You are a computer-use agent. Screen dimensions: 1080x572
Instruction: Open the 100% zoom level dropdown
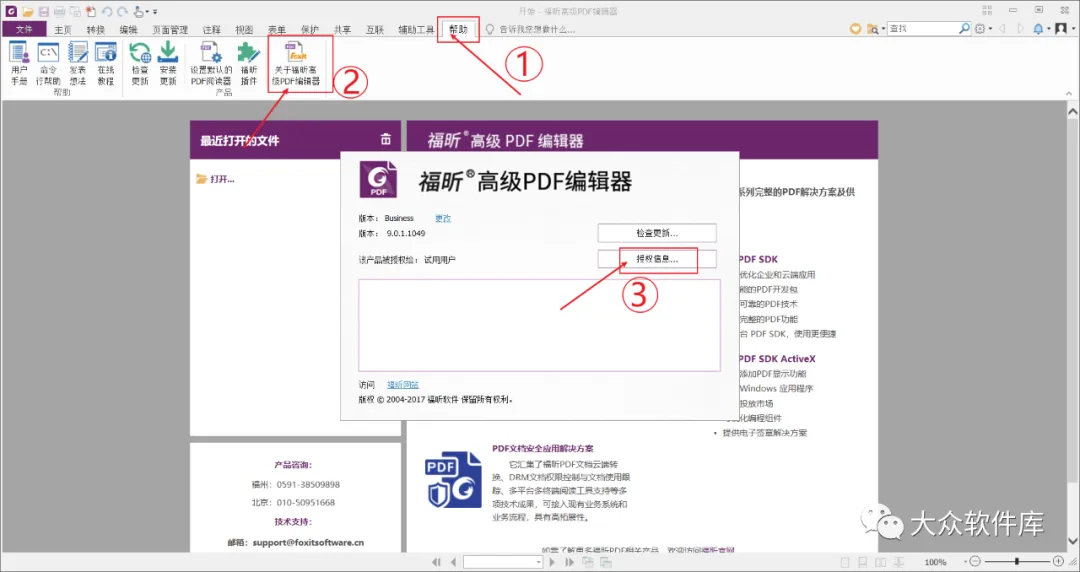pyautogui.click(x=964, y=562)
